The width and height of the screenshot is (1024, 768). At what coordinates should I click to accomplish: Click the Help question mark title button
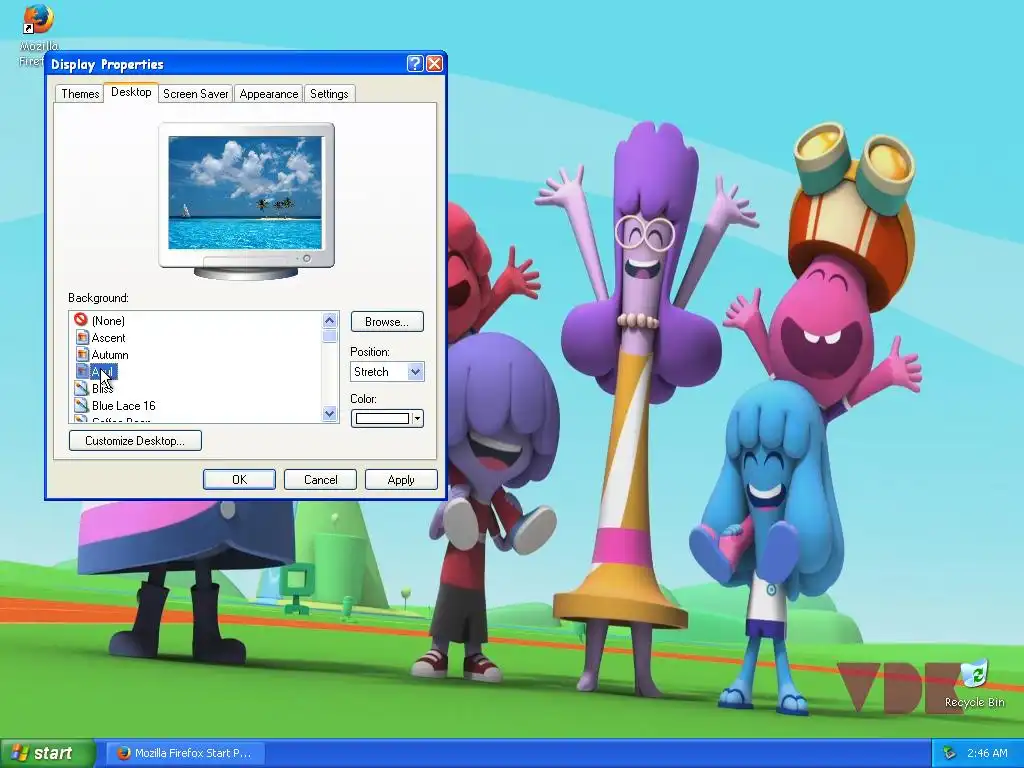pyautogui.click(x=415, y=63)
